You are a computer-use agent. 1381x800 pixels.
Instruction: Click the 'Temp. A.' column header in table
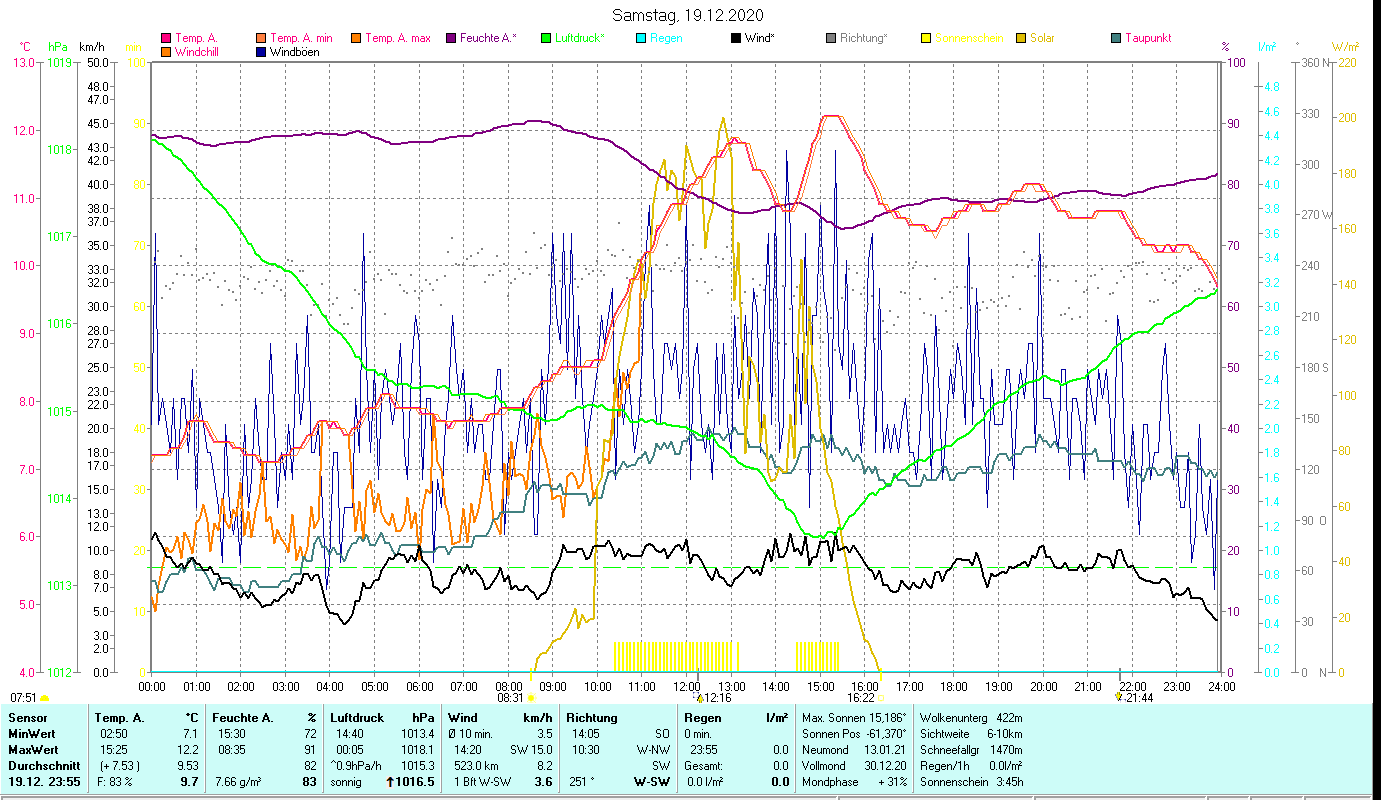[119, 718]
